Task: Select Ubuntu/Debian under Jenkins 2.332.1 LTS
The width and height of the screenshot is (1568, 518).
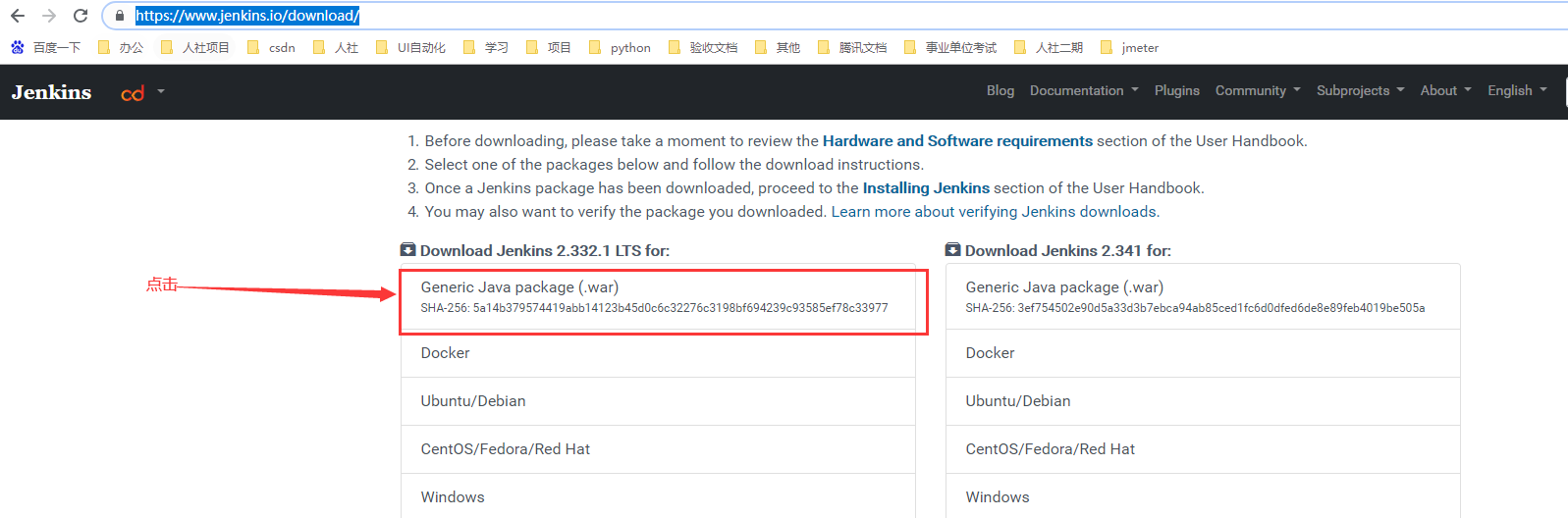Action: tap(658, 401)
